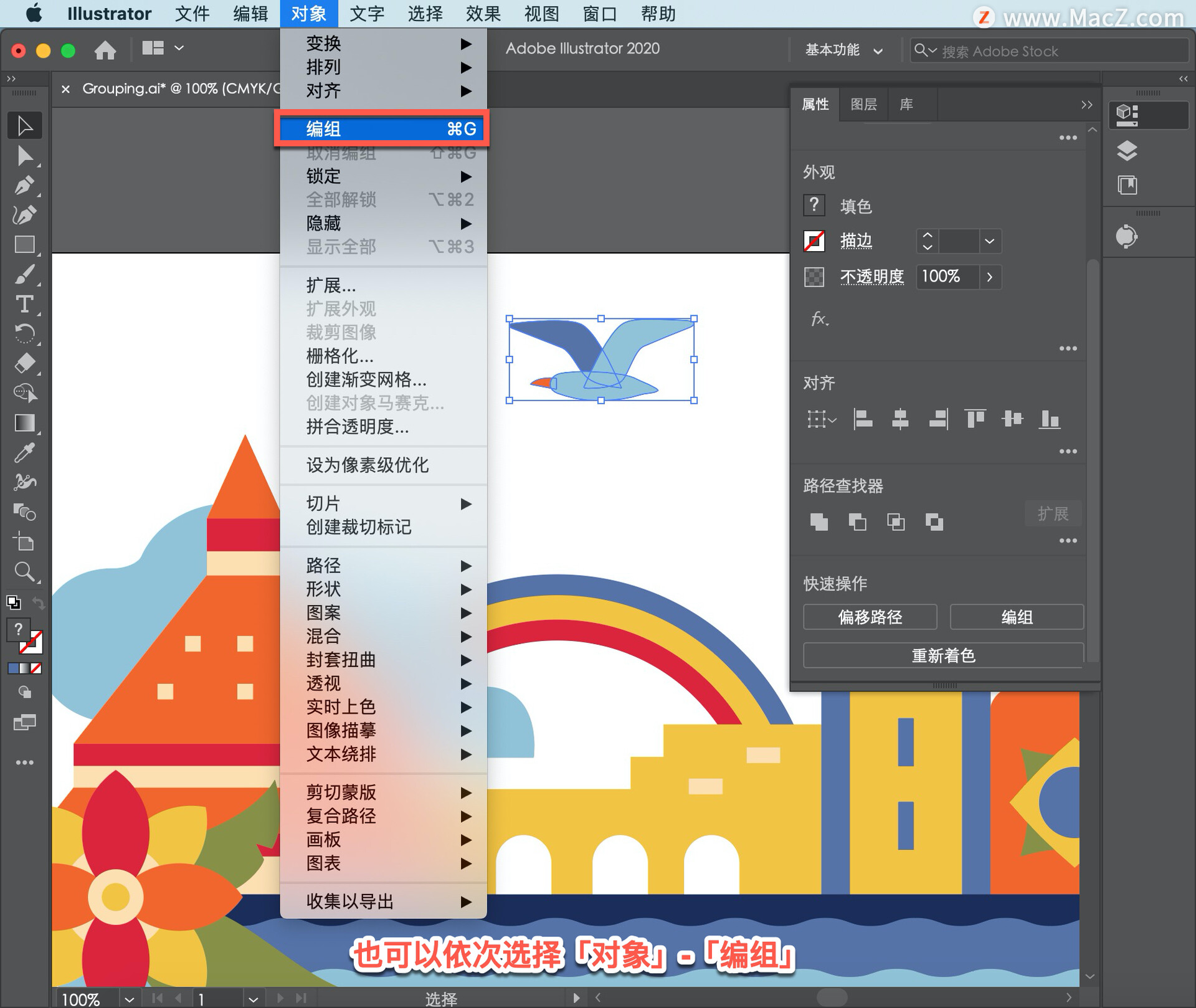The height and width of the screenshot is (1008, 1196).
Task: Click the 填色 fill swatch
Action: [x=814, y=205]
